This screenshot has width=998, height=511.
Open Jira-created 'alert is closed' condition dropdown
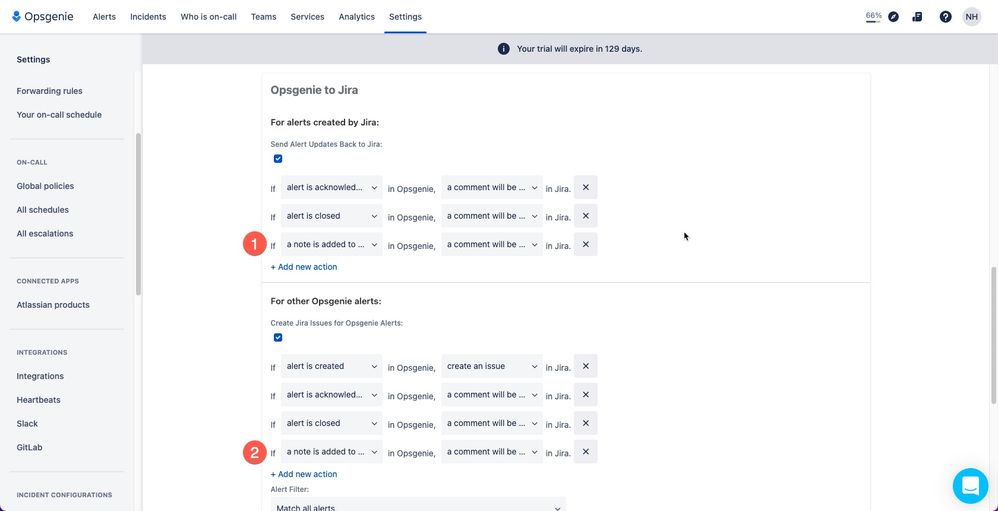click(x=332, y=216)
